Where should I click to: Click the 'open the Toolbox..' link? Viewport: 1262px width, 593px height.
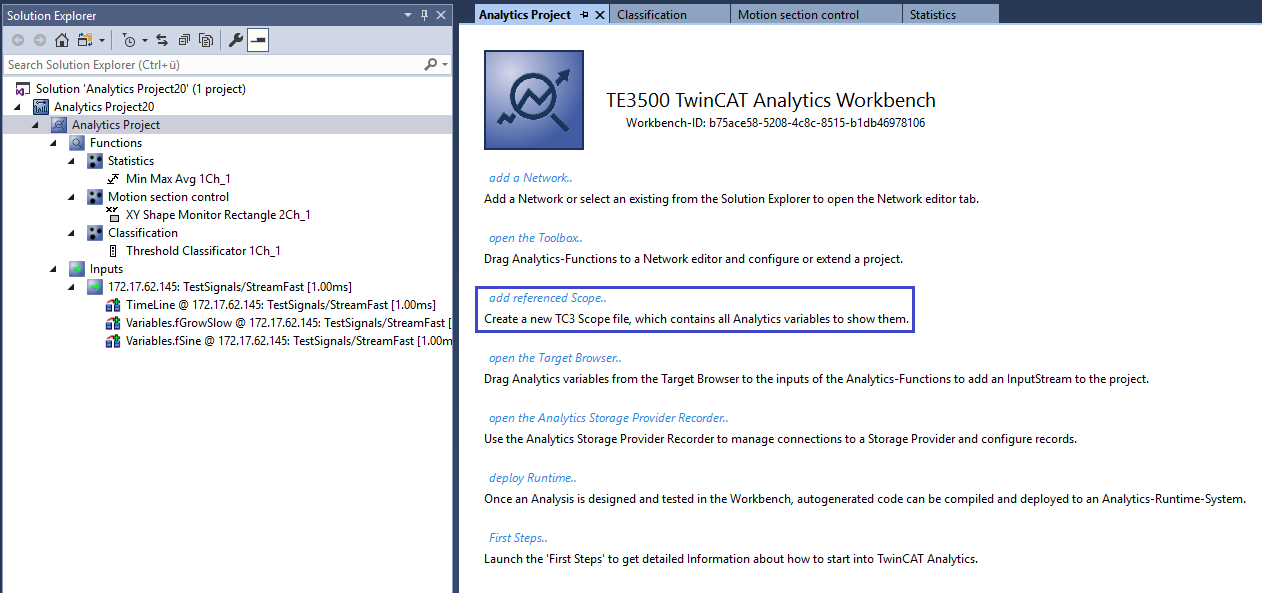(535, 238)
